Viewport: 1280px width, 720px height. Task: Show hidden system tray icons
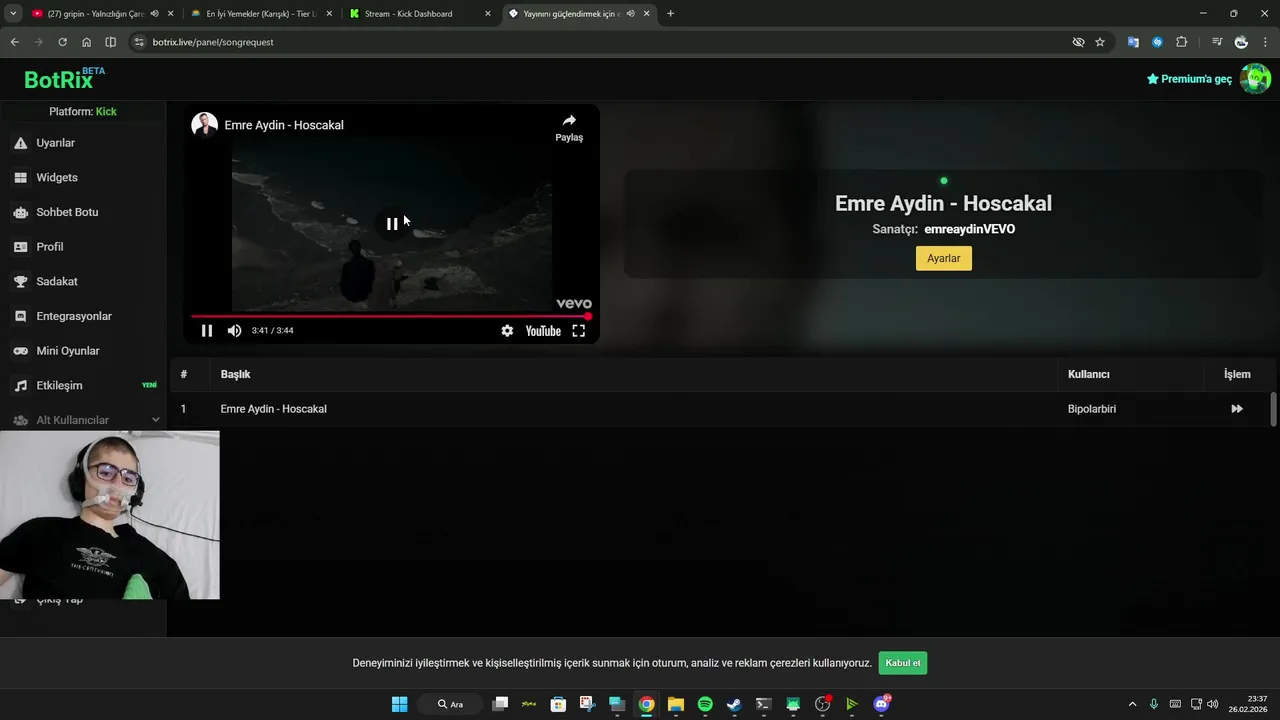tap(1132, 704)
